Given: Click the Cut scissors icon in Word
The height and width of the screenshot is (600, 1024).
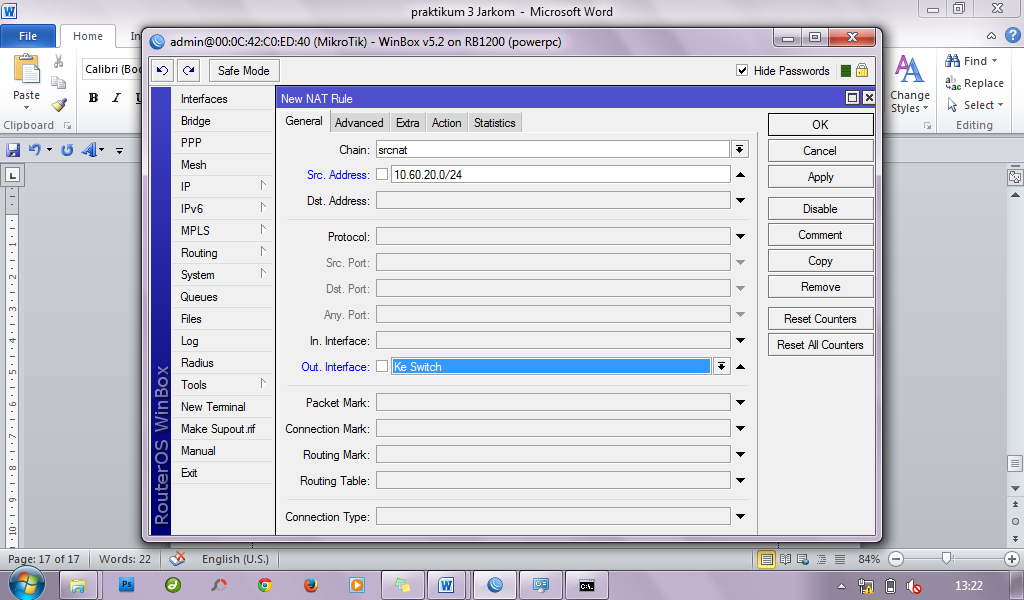Looking at the screenshot, I should click(58, 61).
